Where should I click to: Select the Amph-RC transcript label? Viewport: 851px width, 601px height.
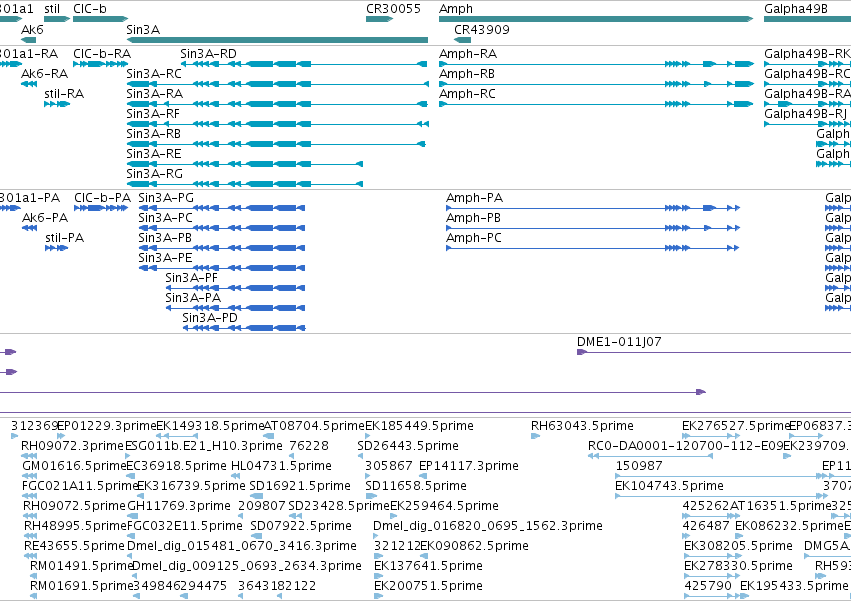[467, 94]
